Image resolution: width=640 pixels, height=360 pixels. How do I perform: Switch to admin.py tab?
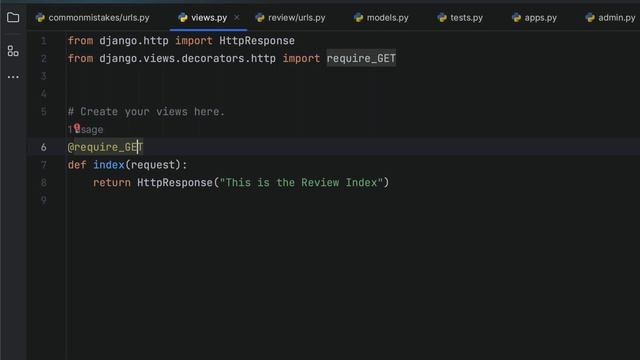point(611,18)
